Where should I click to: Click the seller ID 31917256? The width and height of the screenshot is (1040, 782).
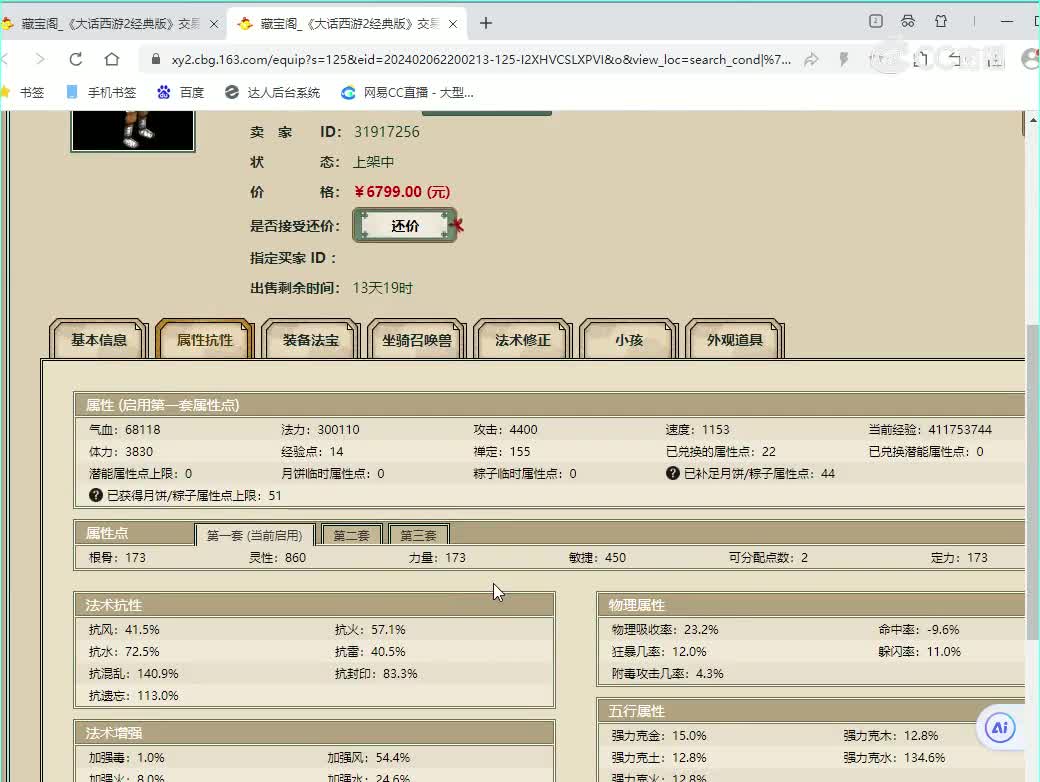[x=387, y=131]
